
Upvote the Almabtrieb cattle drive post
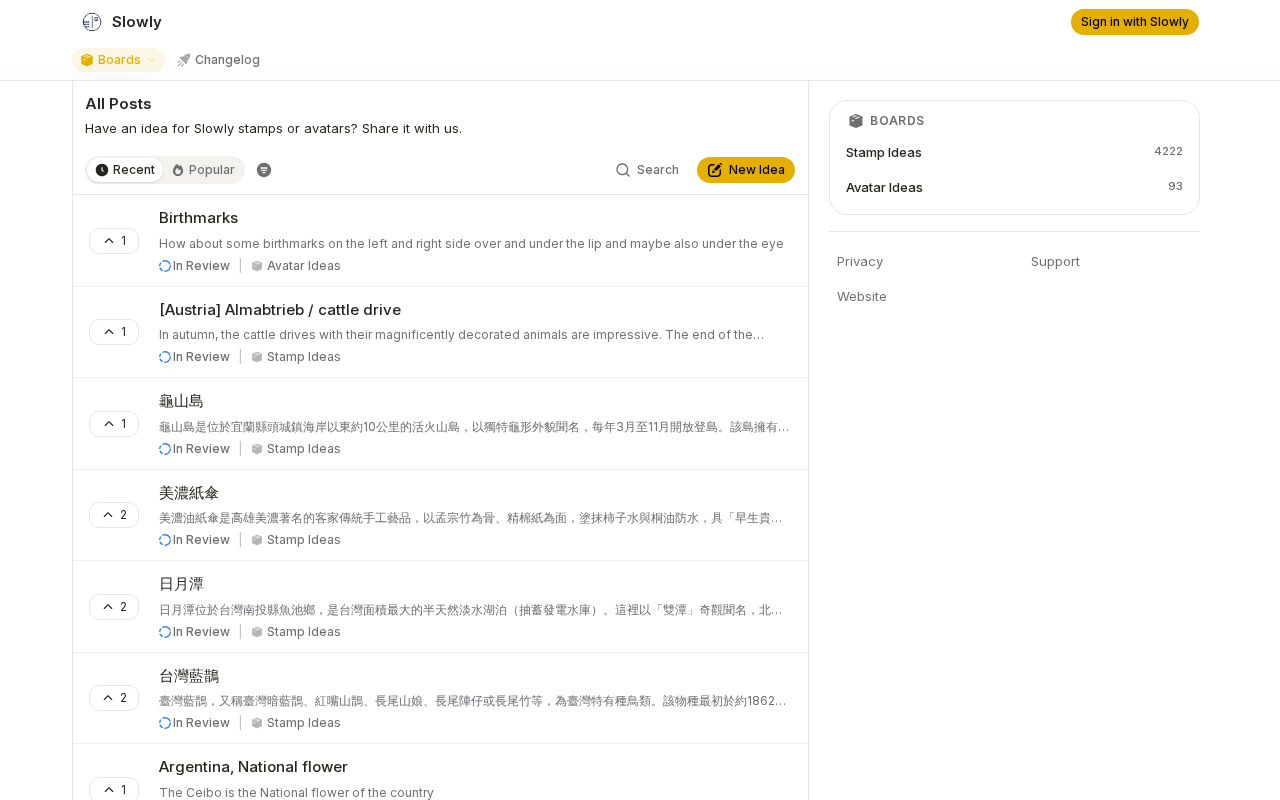(x=114, y=332)
